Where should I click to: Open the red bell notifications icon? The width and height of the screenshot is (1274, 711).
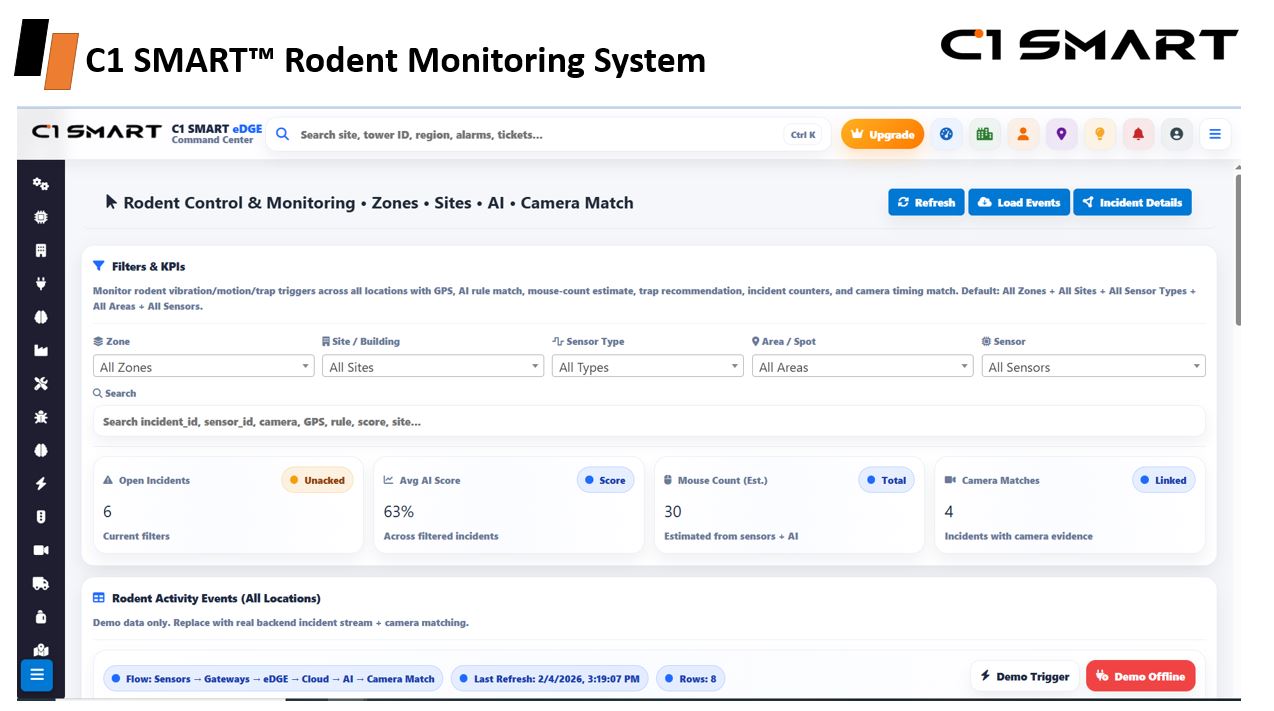pos(1138,134)
